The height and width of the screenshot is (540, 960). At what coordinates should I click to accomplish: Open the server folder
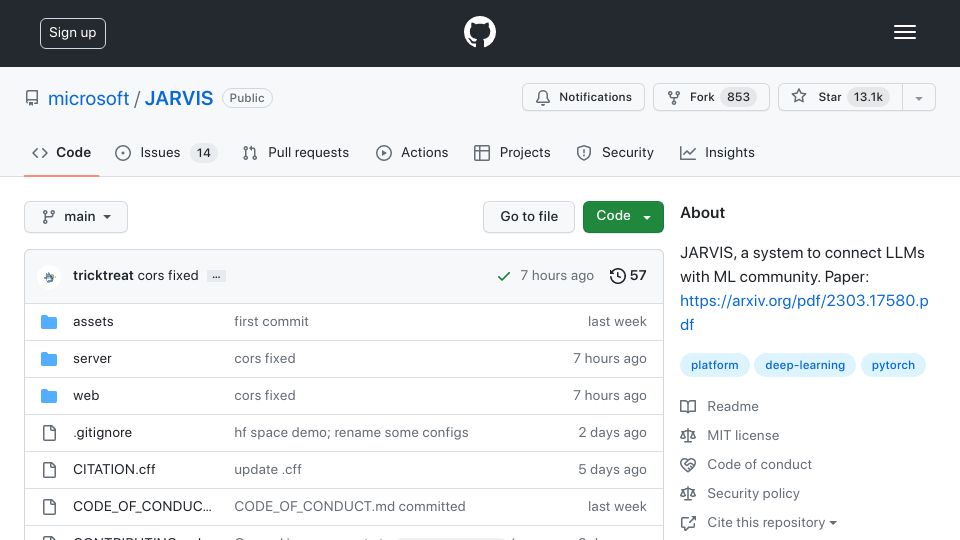92,359
